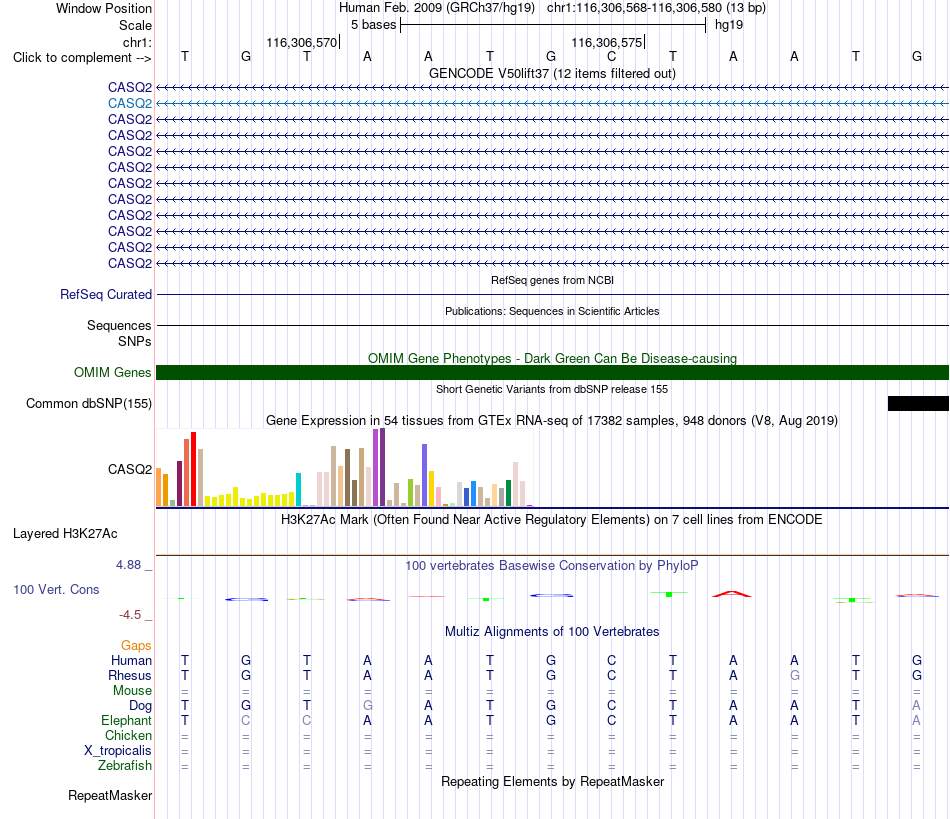Click 'Short Genetic Variants from dbSNP release 155'
The image size is (950, 819).
pyautogui.click(x=552, y=390)
